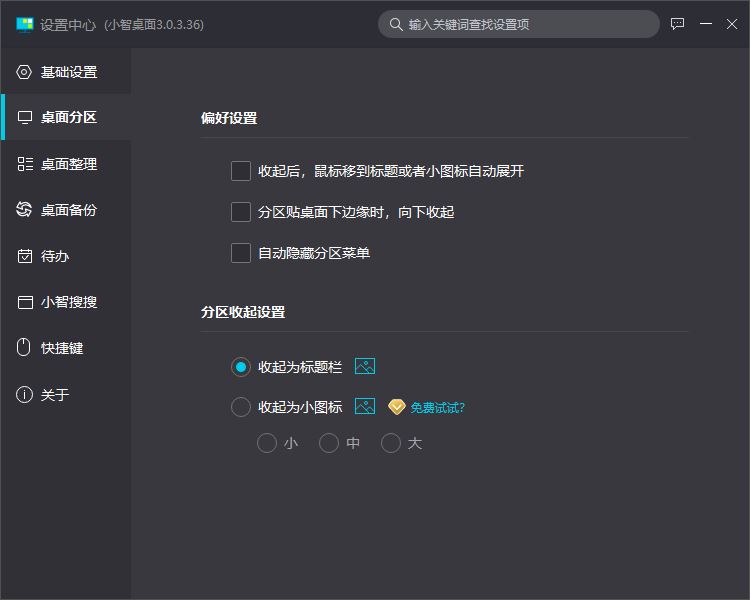750x600 pixels.
Task: Go to 桌面整理 section
Action: [66, 164]
